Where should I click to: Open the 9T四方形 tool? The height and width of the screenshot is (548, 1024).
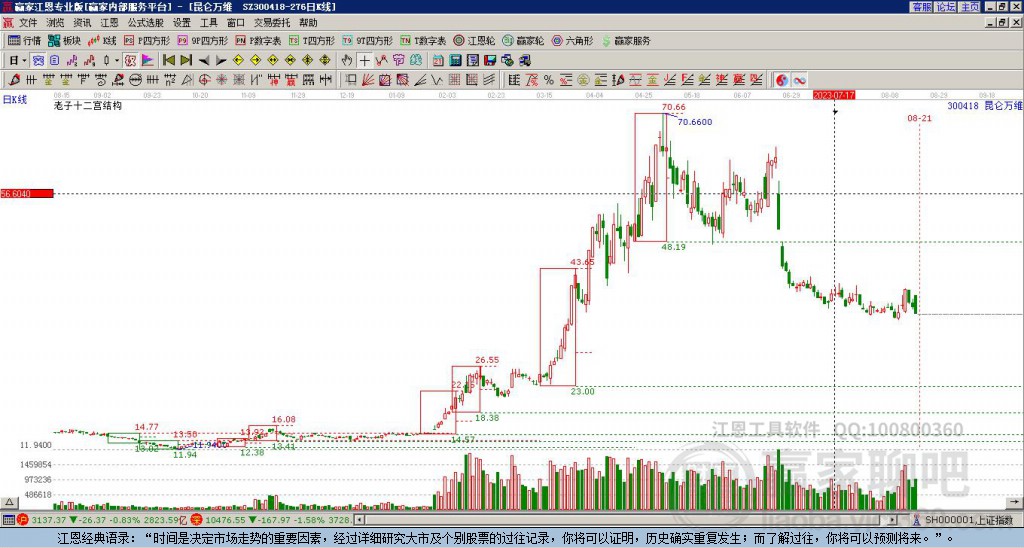[368, 40]
